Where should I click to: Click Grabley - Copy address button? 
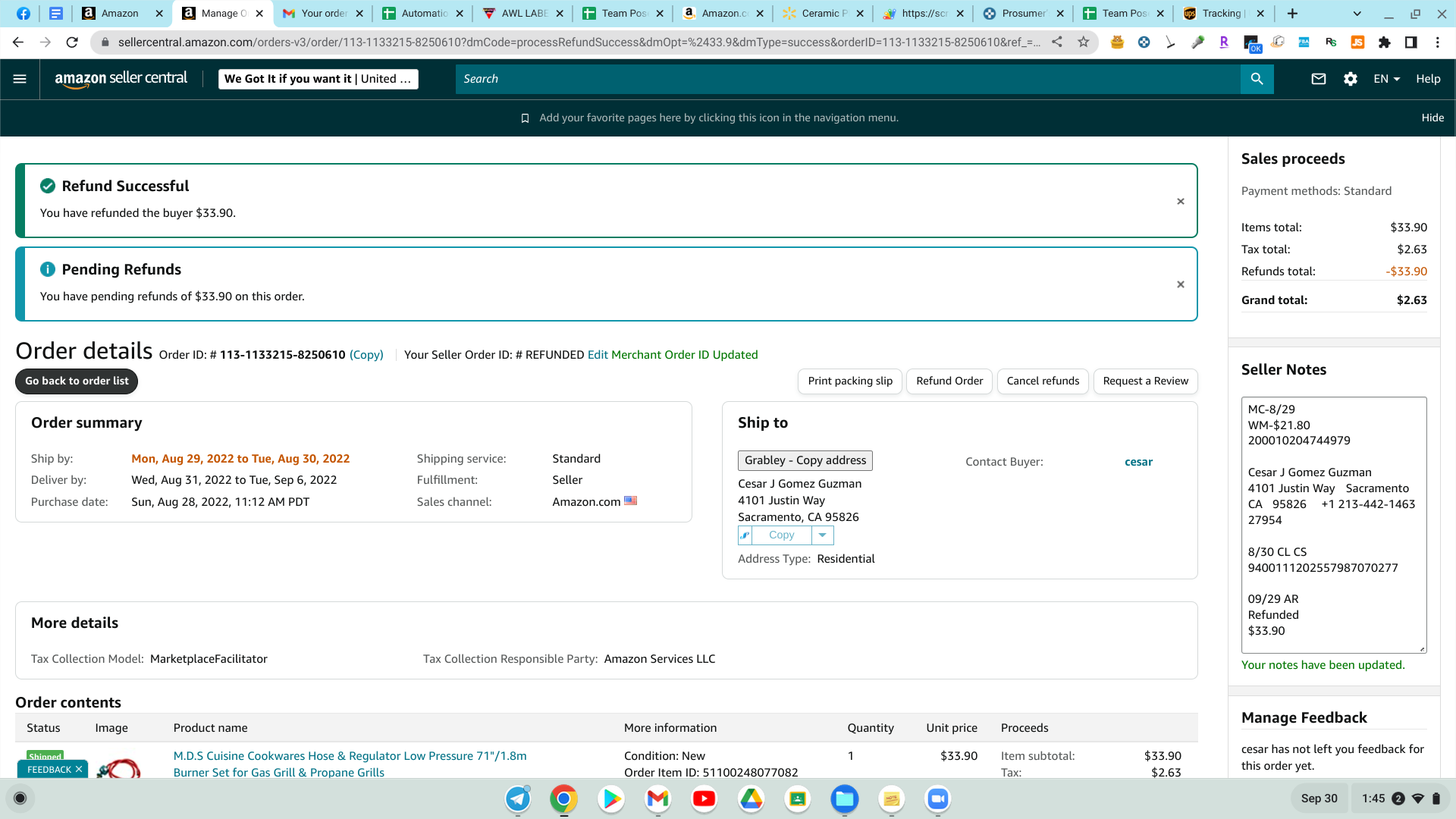(x=805, y=460)
